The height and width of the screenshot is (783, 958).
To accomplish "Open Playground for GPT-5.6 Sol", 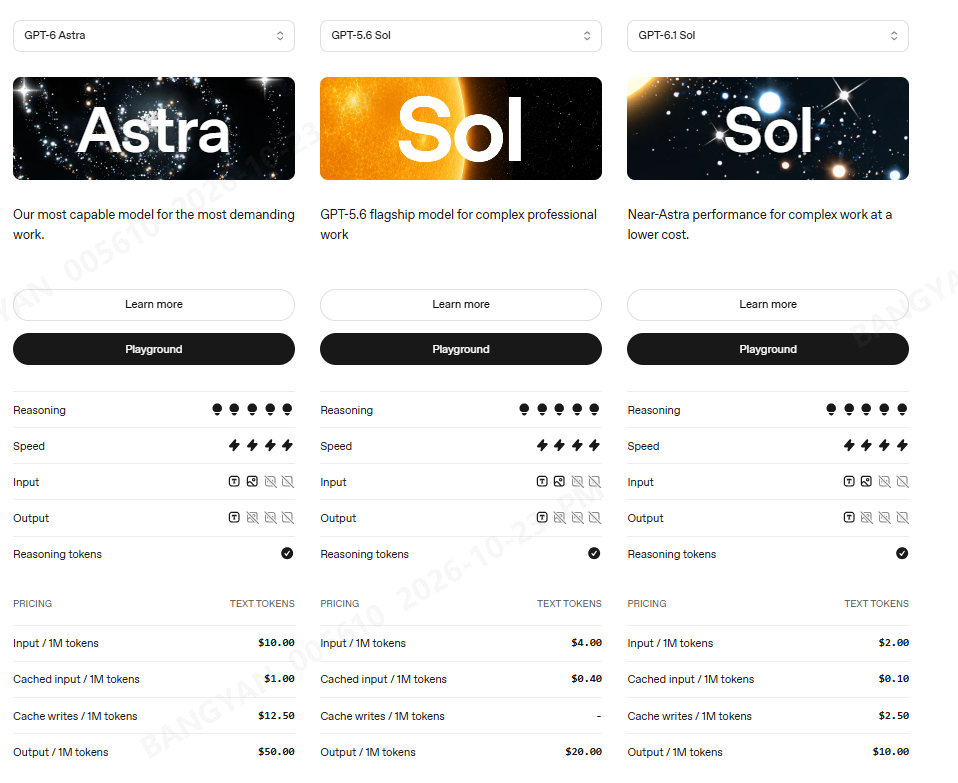I will 461,349.
